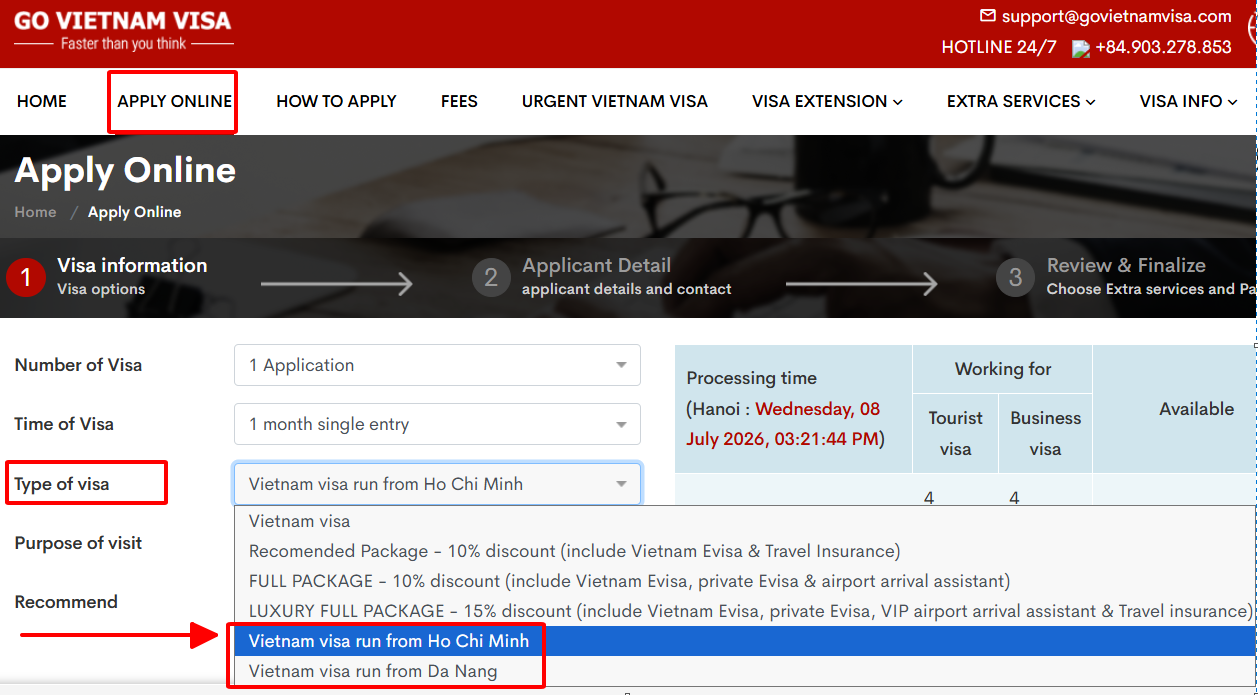The height and width of the screenshot is (695, 1258).
Task: Click the Home breadcrumb link
Action: (x=35, y=212)
